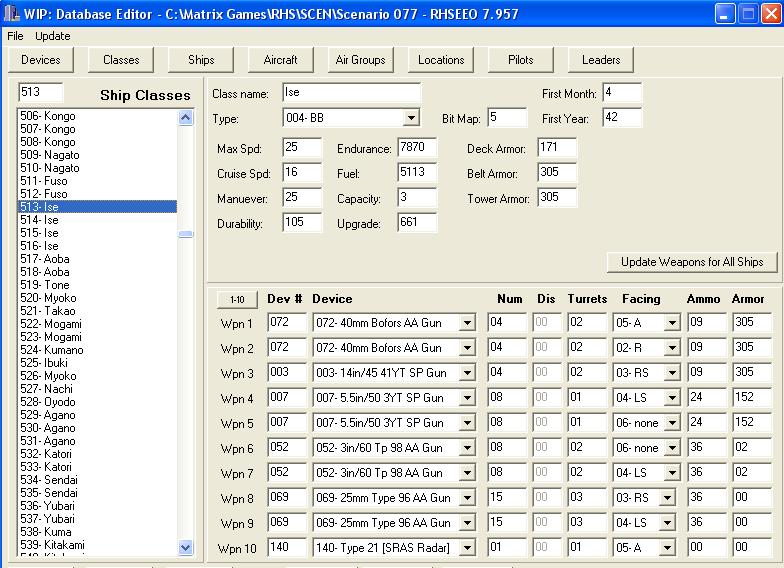Choose 536- Yubari from the list
The width and height of the screenshot is (784, 568).
click(x=47, y=506)
